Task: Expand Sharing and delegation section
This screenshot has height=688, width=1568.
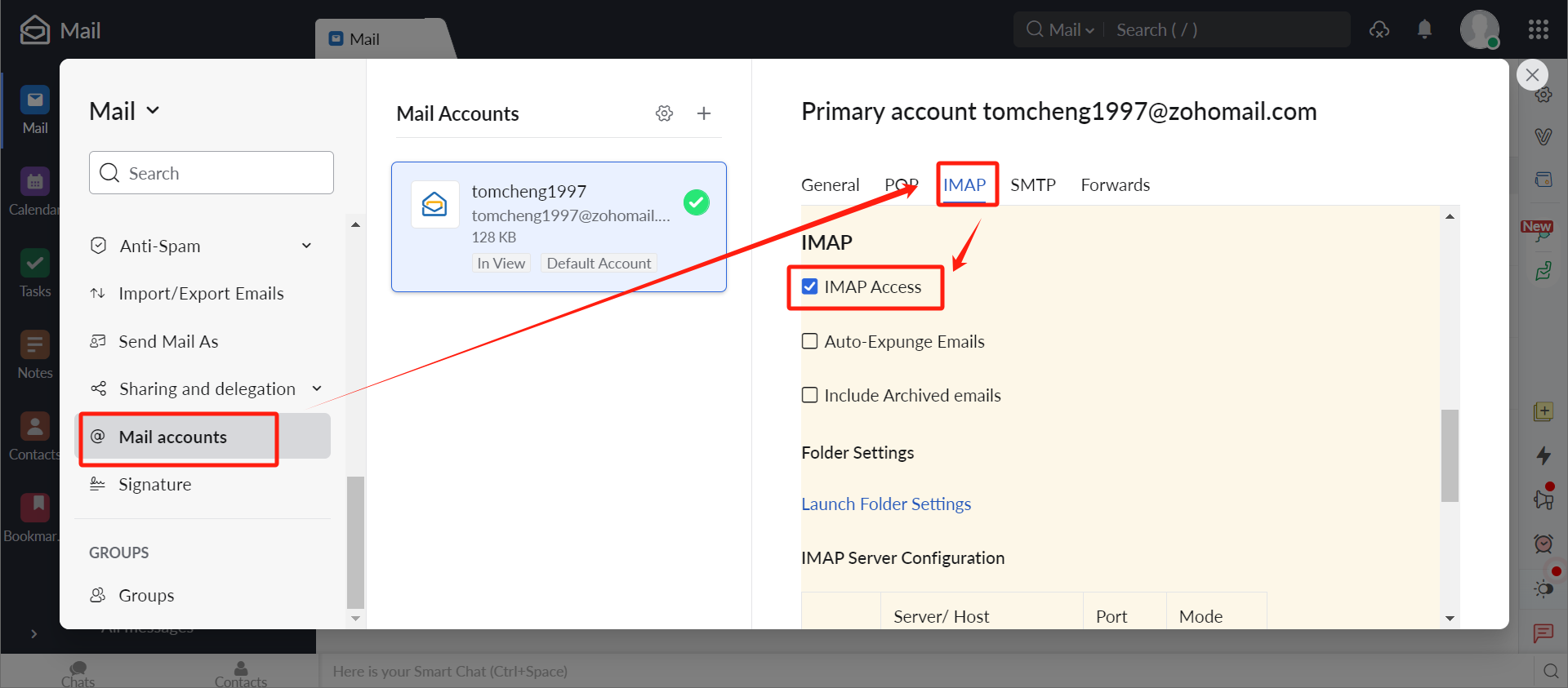Action: click(x=317, y=388)
